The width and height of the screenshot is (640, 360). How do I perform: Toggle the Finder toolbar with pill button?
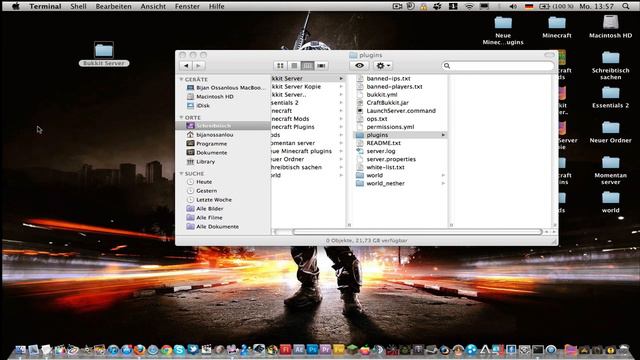coord(549,55)
